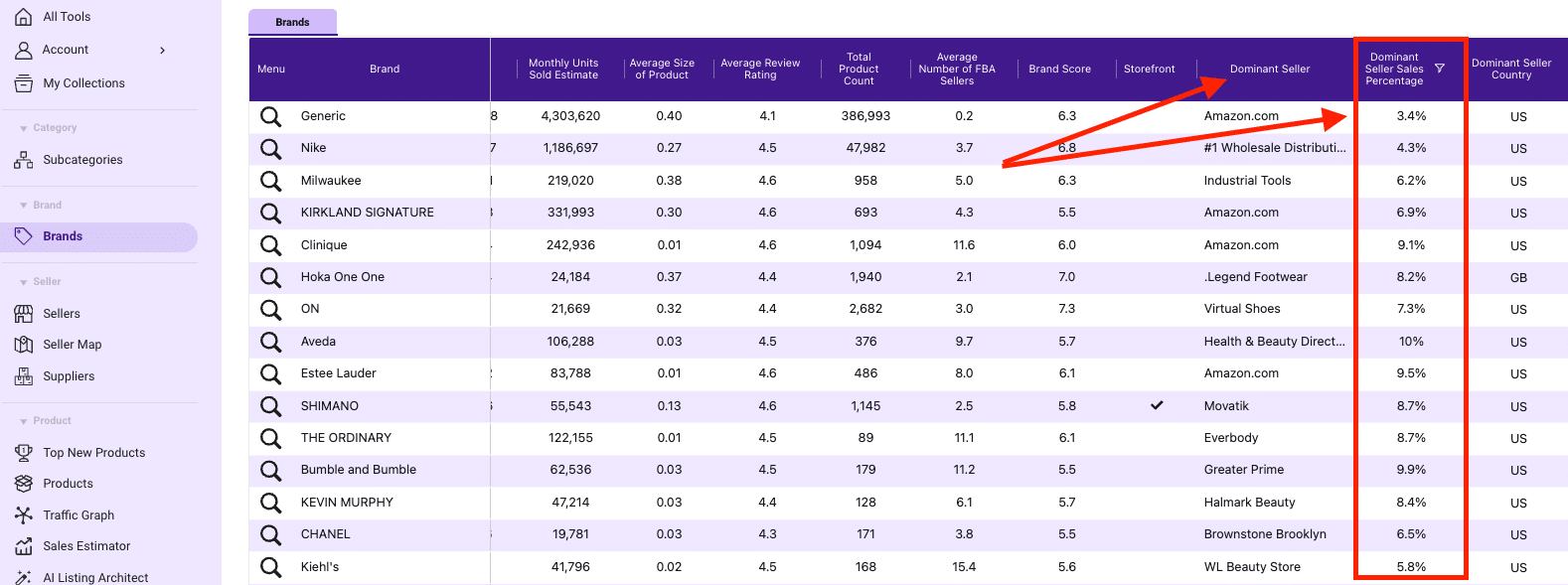This screenshot has height=585, width=1568.
Task: Click dominant seller Brownstone Brooklyn
Action: click(x=1265, y=534)
